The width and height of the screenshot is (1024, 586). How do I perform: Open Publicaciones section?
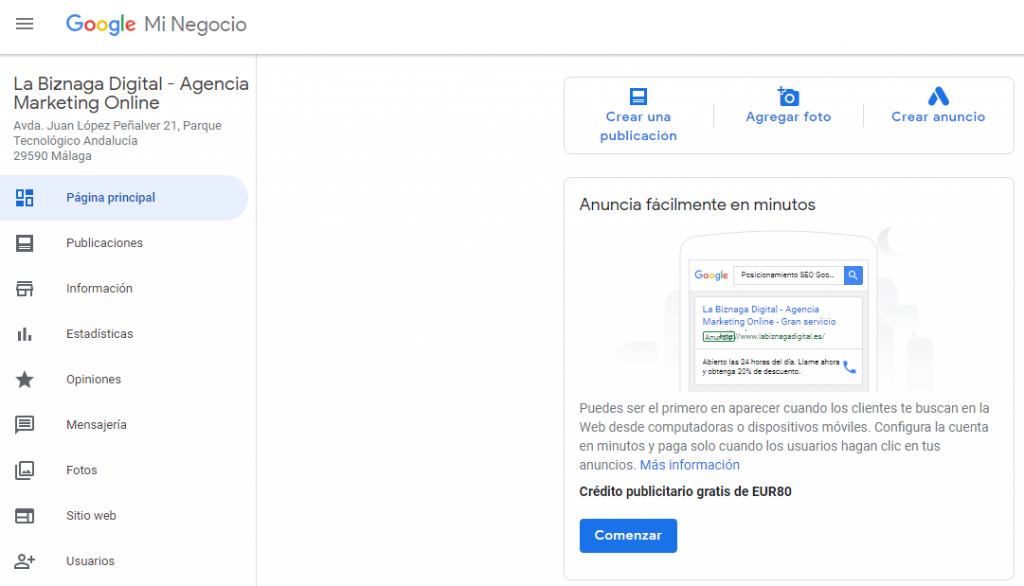[124, 243]
